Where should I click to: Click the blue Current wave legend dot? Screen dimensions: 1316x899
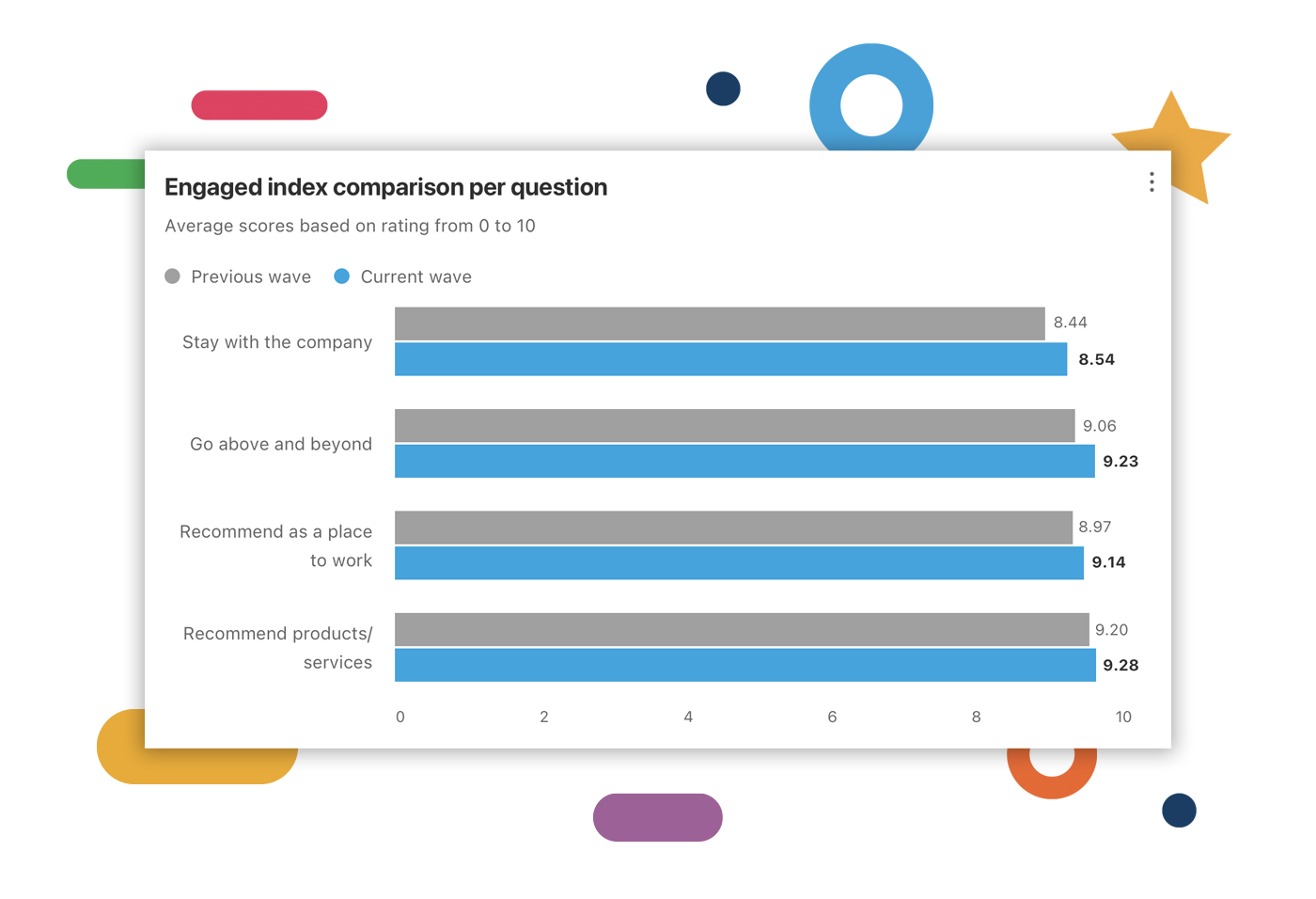[x=342, y=276]
